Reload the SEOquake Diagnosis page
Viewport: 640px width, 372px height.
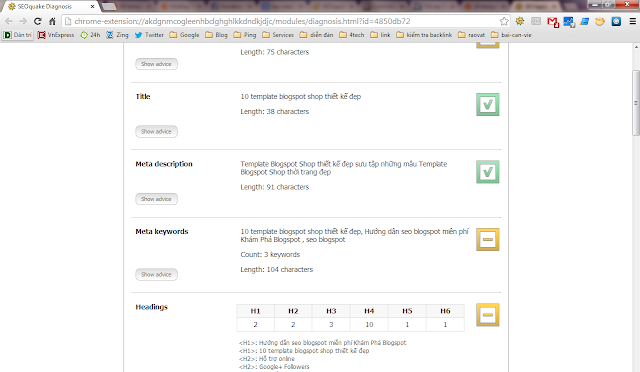(x=38, y=21)
